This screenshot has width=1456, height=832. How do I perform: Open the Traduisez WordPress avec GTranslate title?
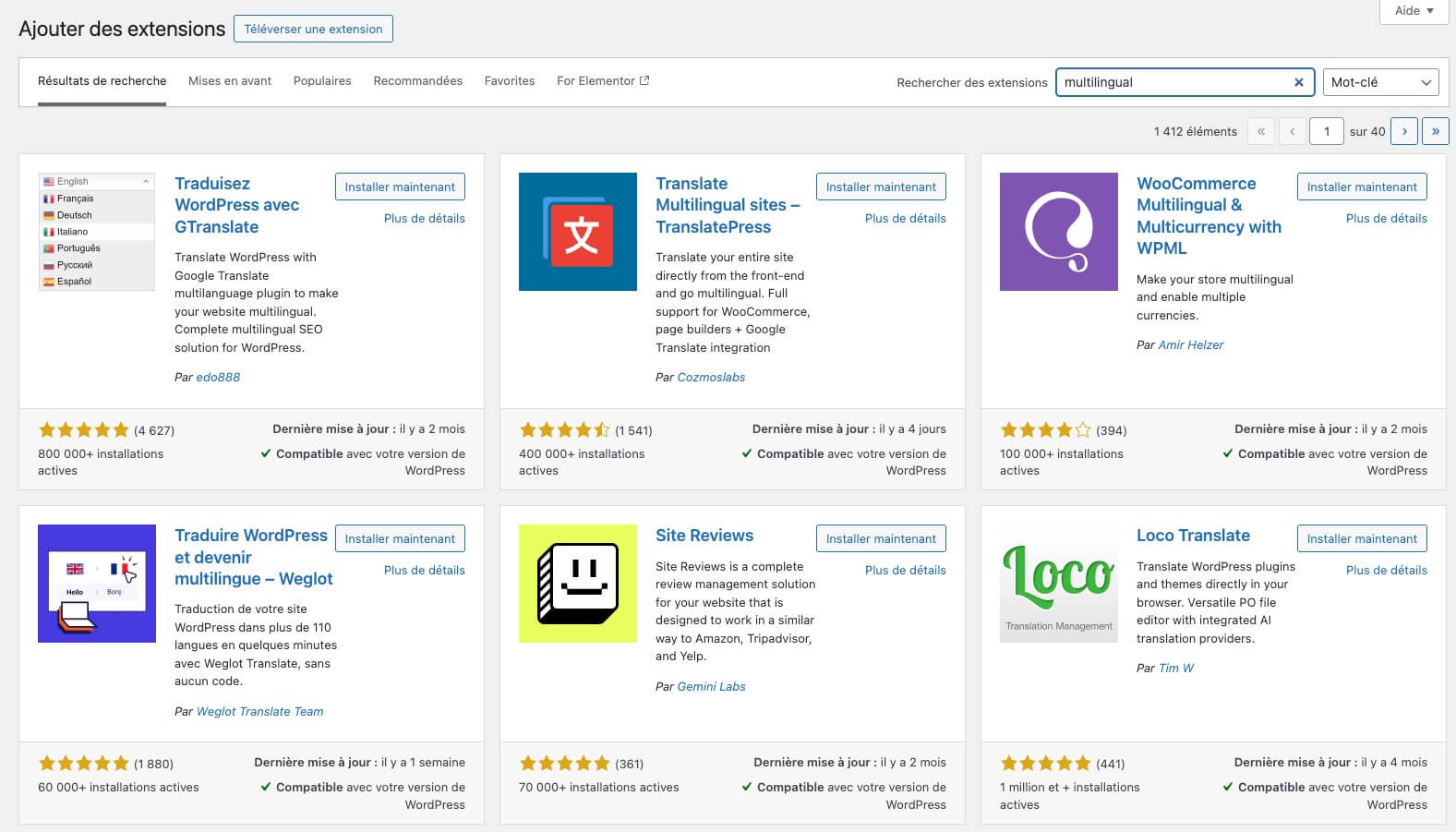[x=237, y=205]
